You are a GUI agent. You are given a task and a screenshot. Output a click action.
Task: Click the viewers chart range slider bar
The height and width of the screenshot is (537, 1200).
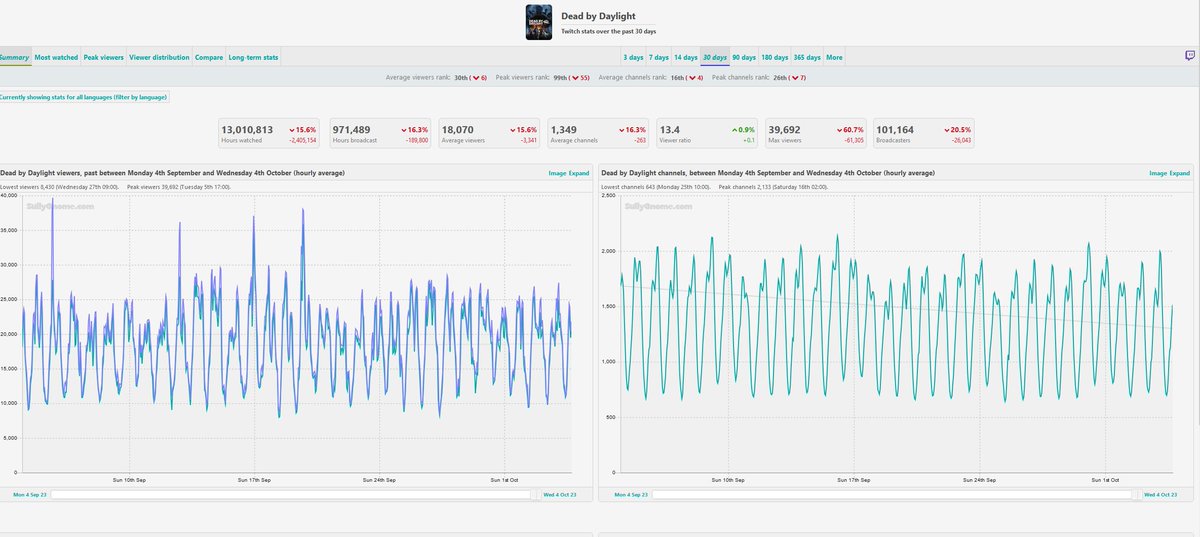pos(291,494)
